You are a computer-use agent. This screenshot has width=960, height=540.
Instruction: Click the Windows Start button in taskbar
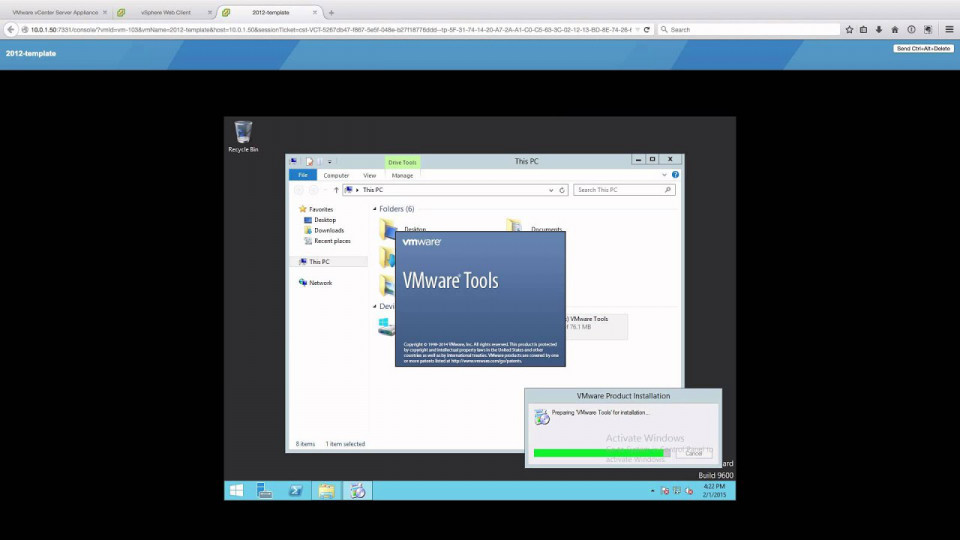236,490
